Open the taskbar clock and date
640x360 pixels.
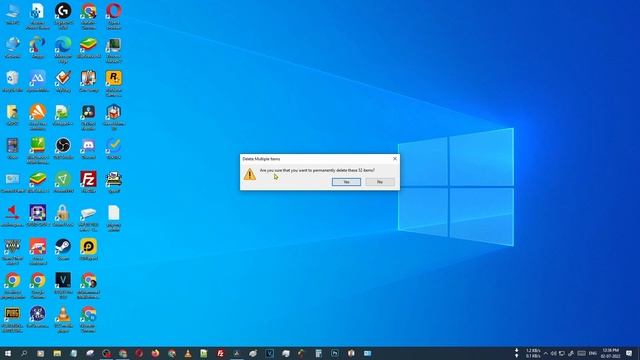pyautogui.click(x=611, y=353)
